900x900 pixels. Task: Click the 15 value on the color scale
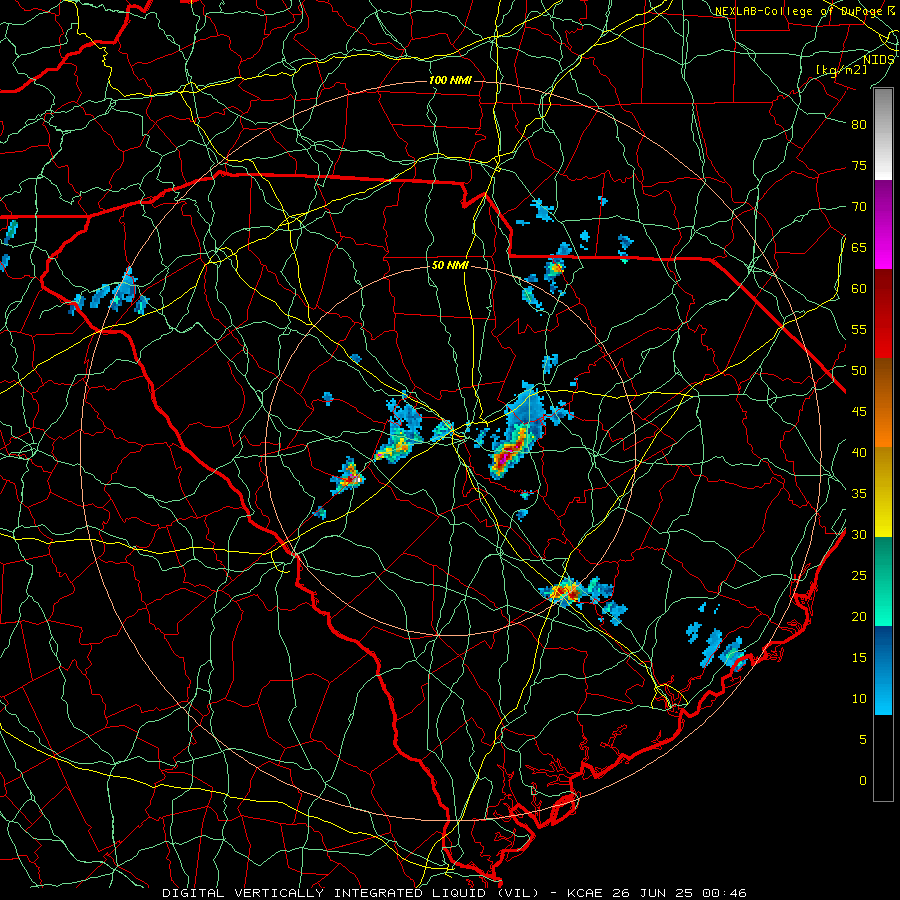click(x=859, y=657)
